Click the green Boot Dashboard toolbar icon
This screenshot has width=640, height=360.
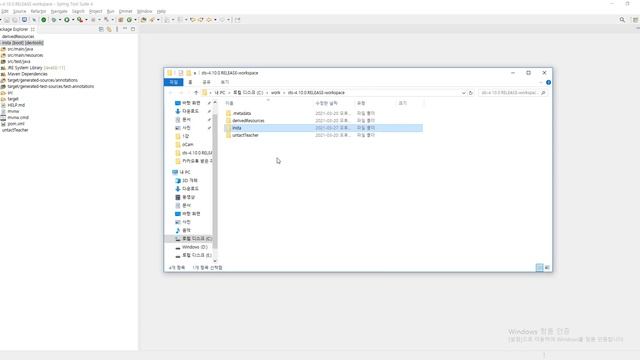(x=44, y=20)
